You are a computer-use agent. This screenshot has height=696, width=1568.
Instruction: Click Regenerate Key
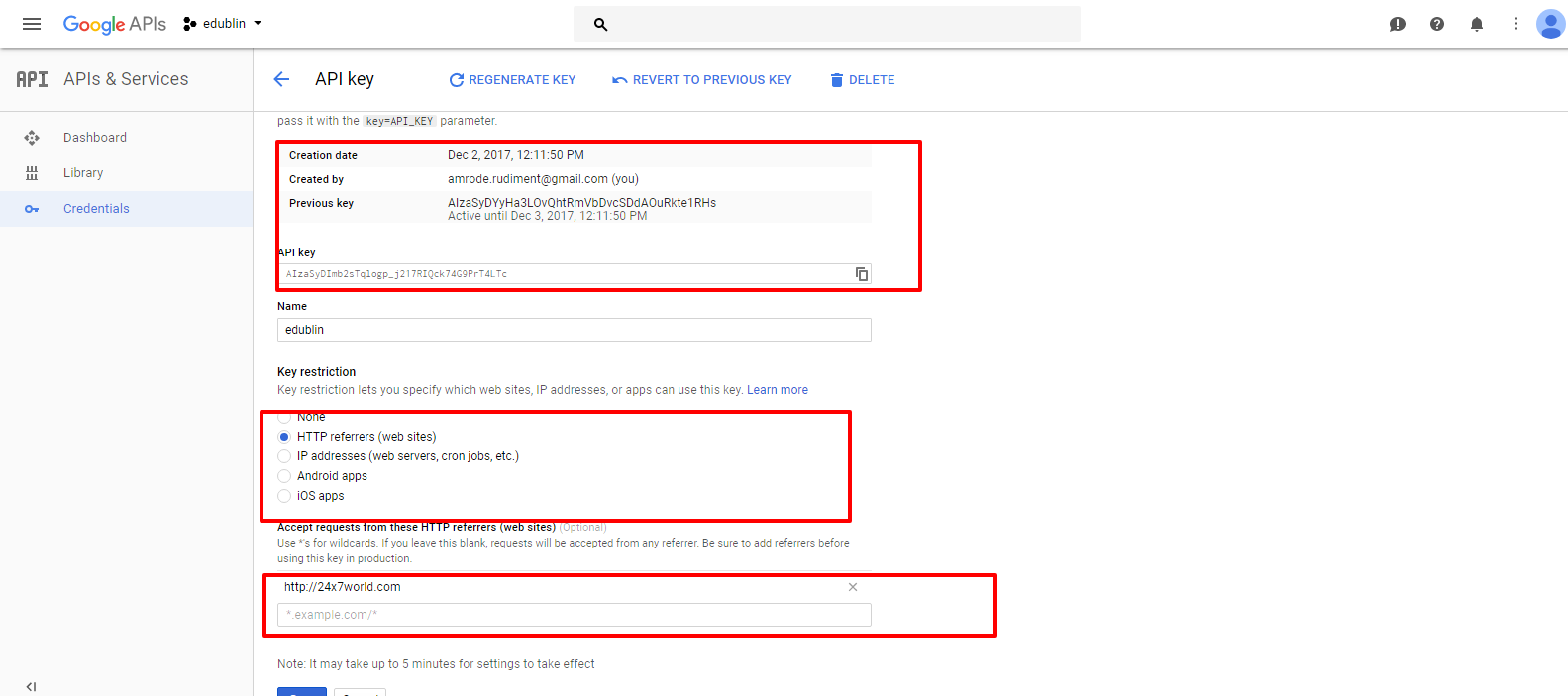[x=512, y=80]
